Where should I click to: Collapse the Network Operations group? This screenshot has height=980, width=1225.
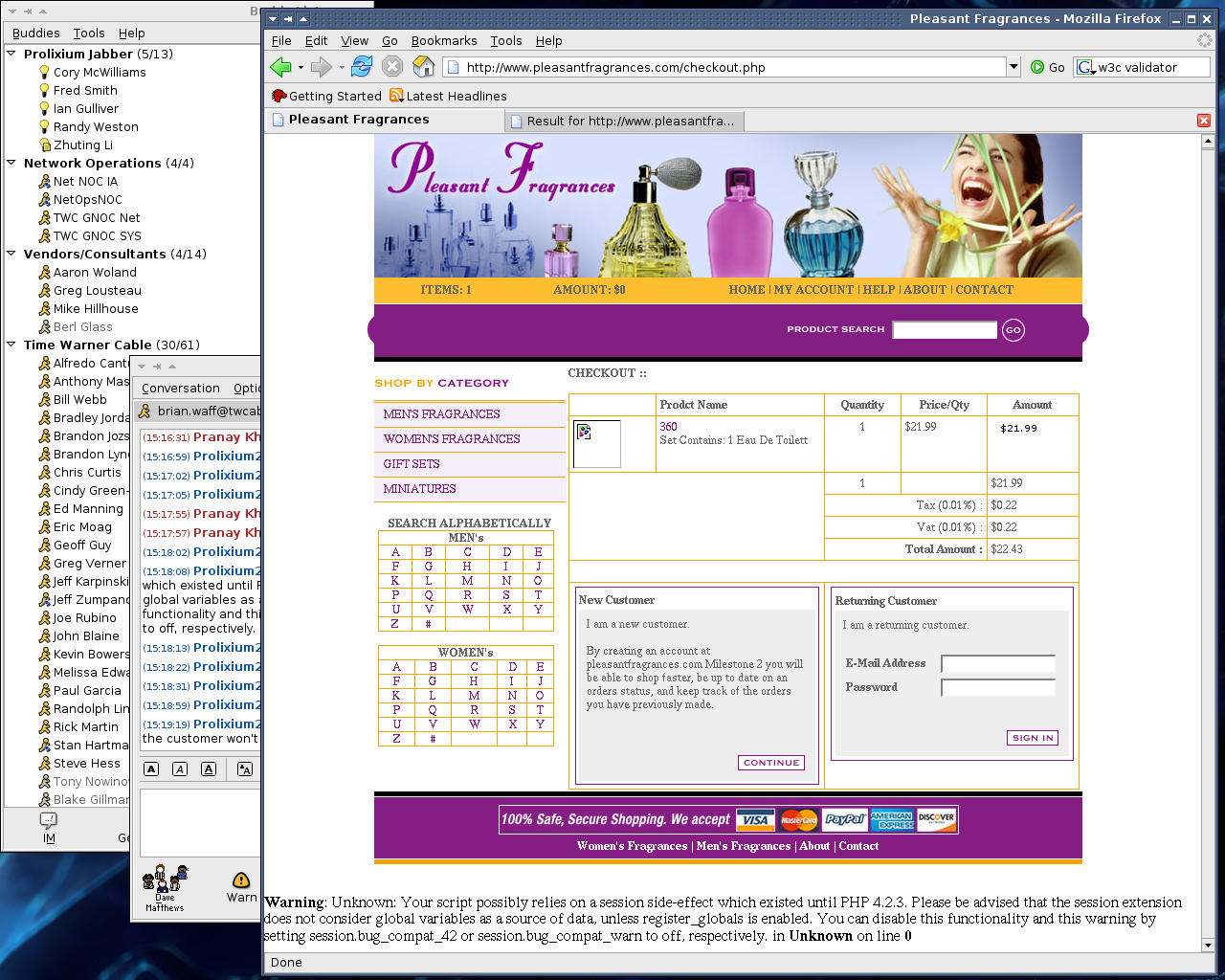pos(11,164)
